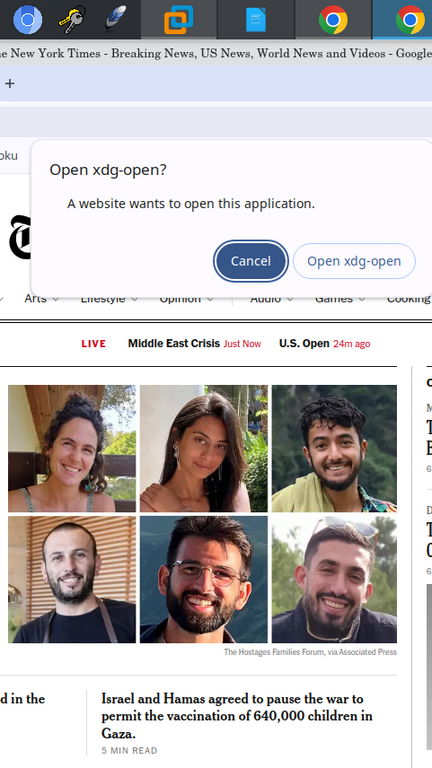Launch the keys password manager icon

point(72,20)
